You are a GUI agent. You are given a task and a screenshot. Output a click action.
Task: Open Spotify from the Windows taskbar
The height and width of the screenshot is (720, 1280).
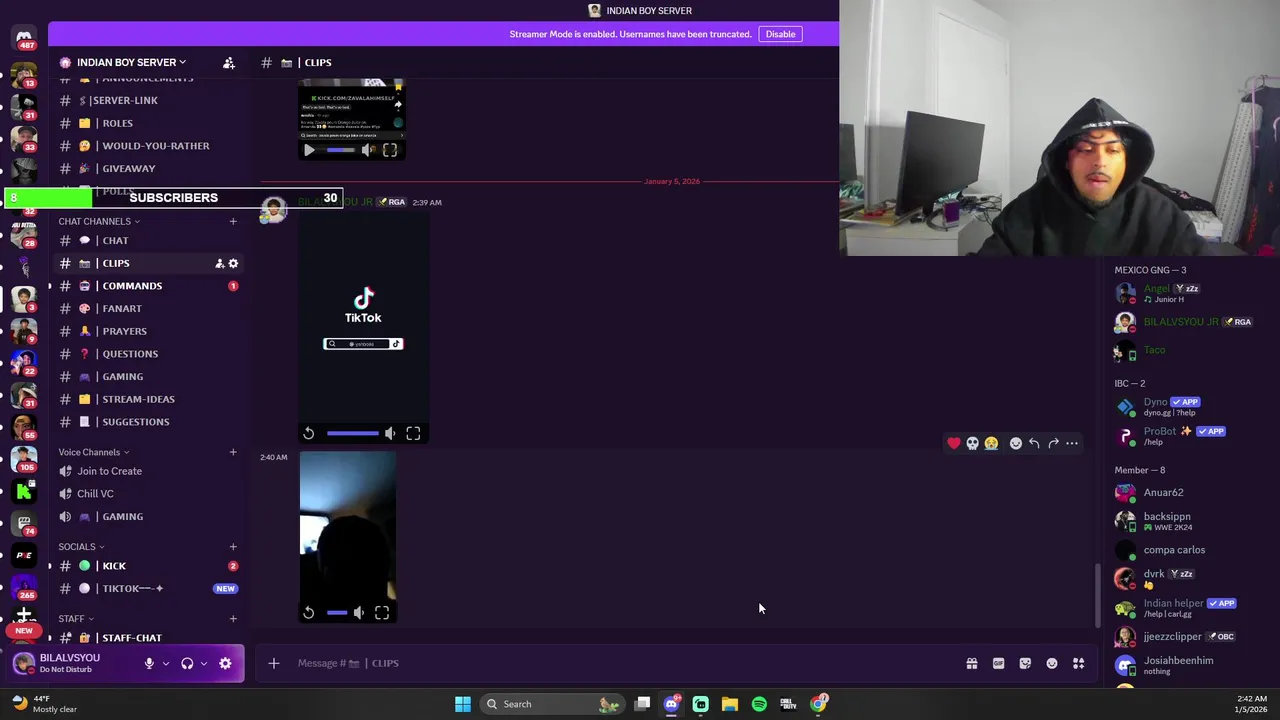click(759, 704)
